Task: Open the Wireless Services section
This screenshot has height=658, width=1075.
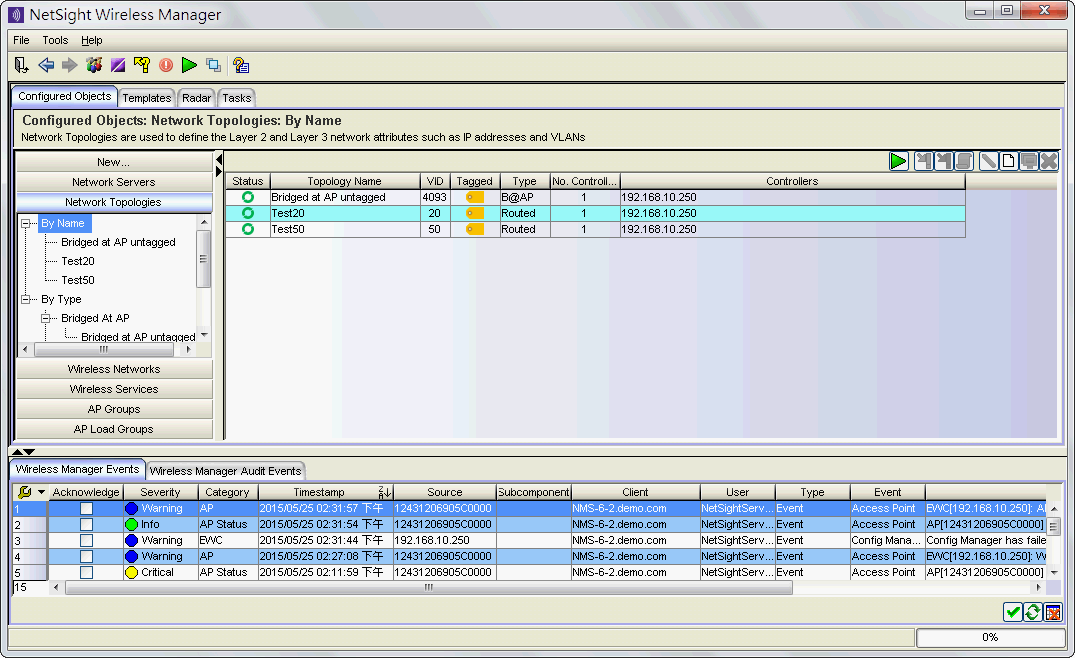Action: [113, 389]
